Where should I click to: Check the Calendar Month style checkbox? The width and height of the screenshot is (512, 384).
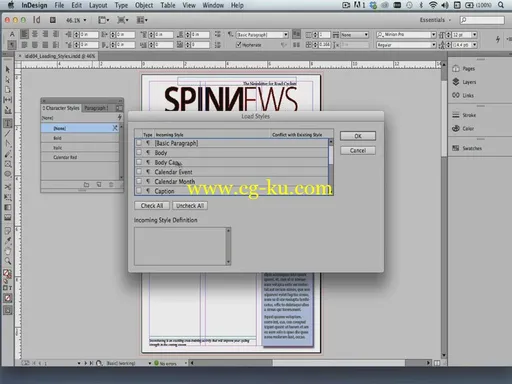(139, 181)
